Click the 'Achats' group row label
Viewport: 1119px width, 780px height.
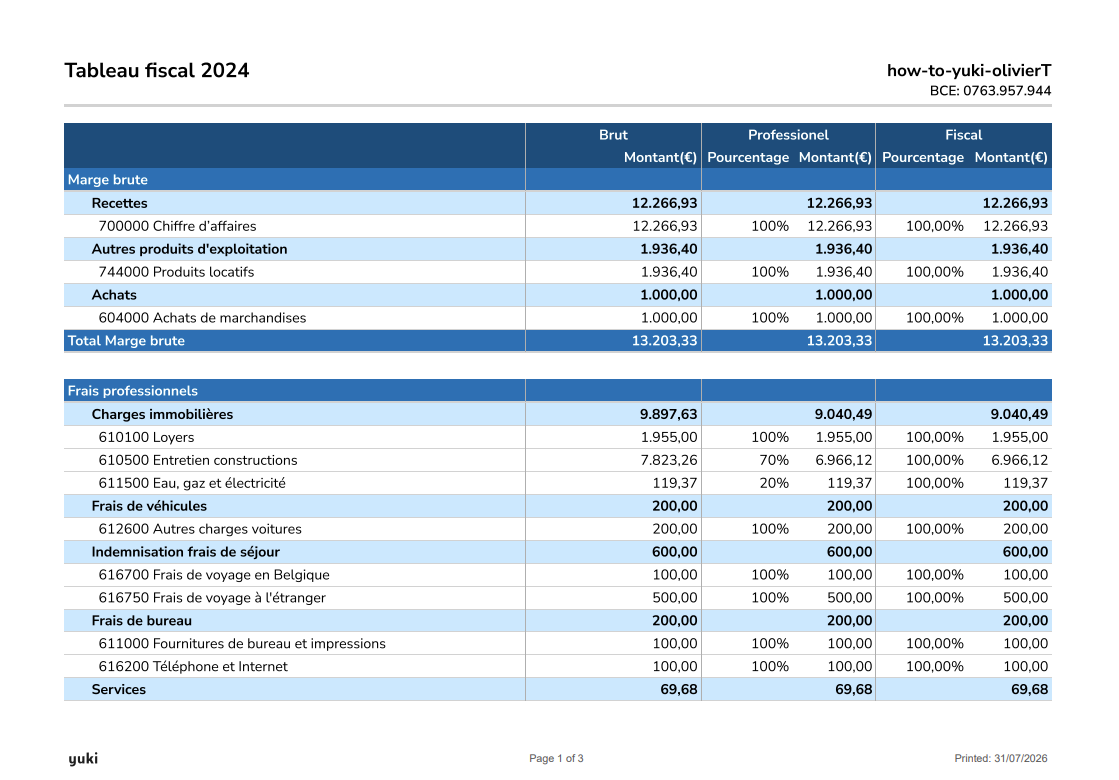click(114, 295)
